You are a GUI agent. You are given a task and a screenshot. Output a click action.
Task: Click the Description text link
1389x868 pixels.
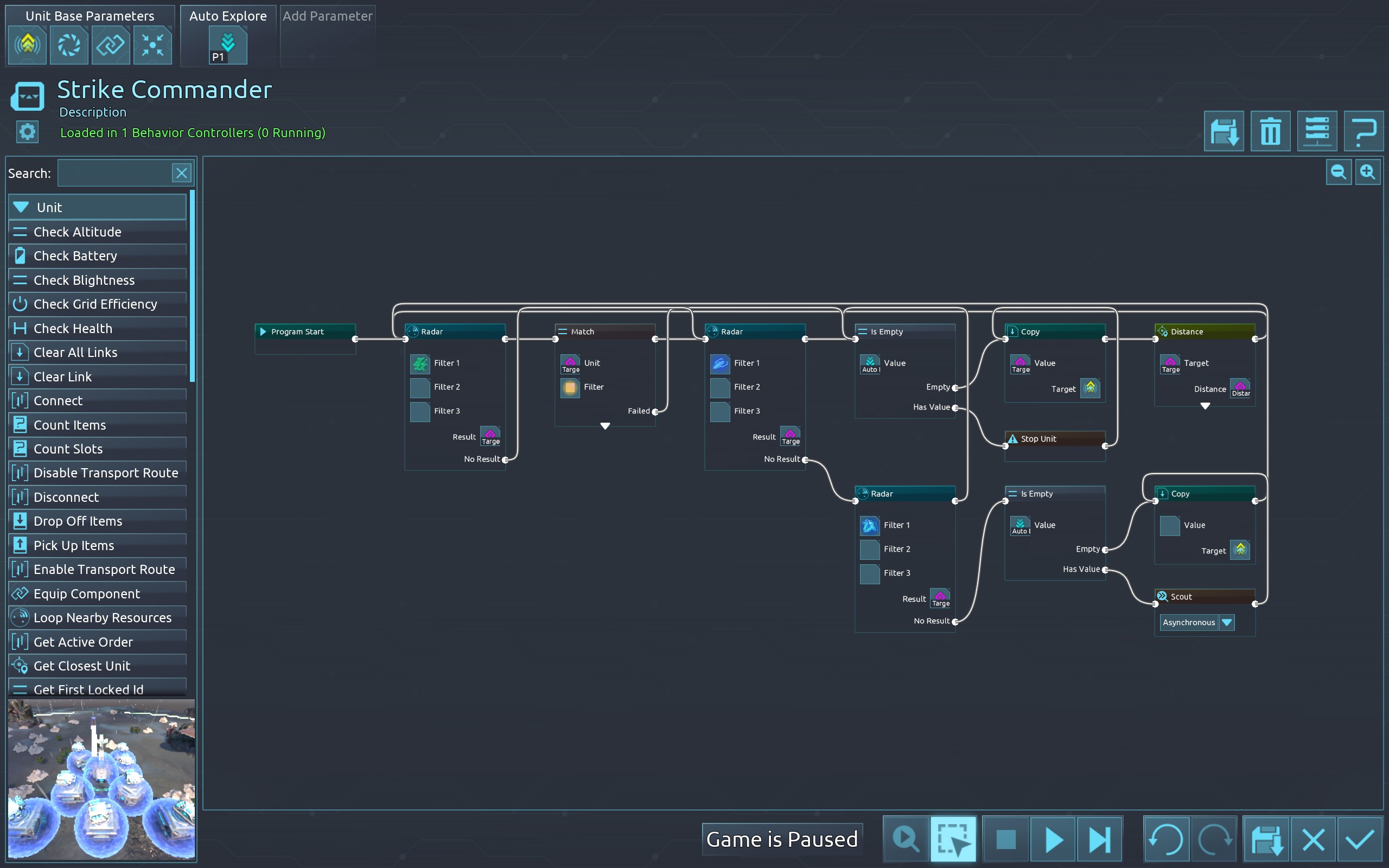(92, 112)
